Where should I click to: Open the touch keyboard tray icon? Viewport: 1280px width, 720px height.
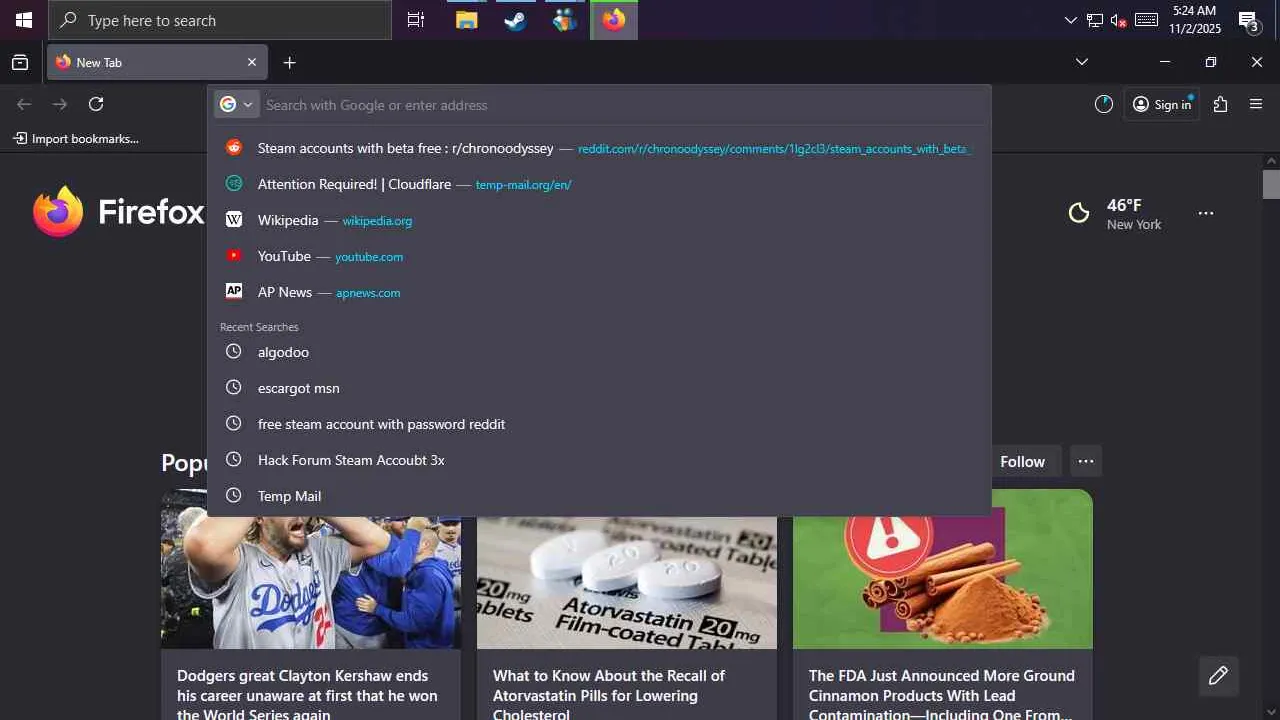pos(1147,20)
